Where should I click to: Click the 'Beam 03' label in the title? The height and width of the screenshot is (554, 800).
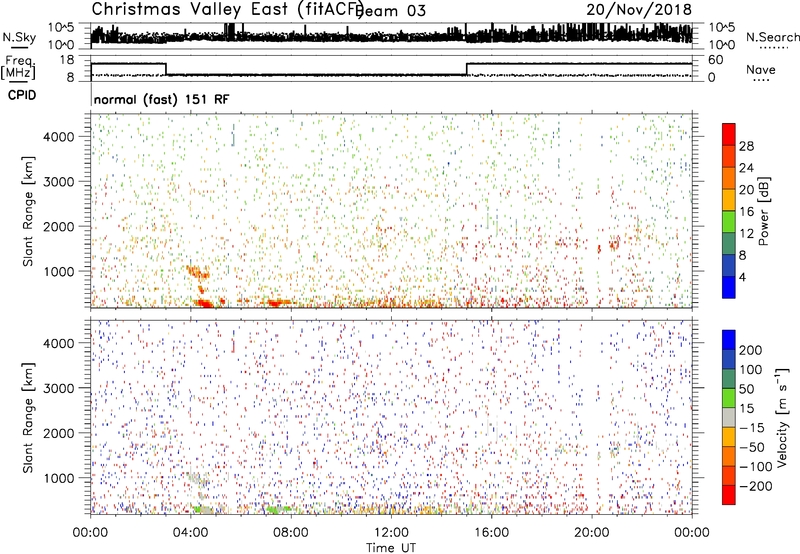(390, 11)
